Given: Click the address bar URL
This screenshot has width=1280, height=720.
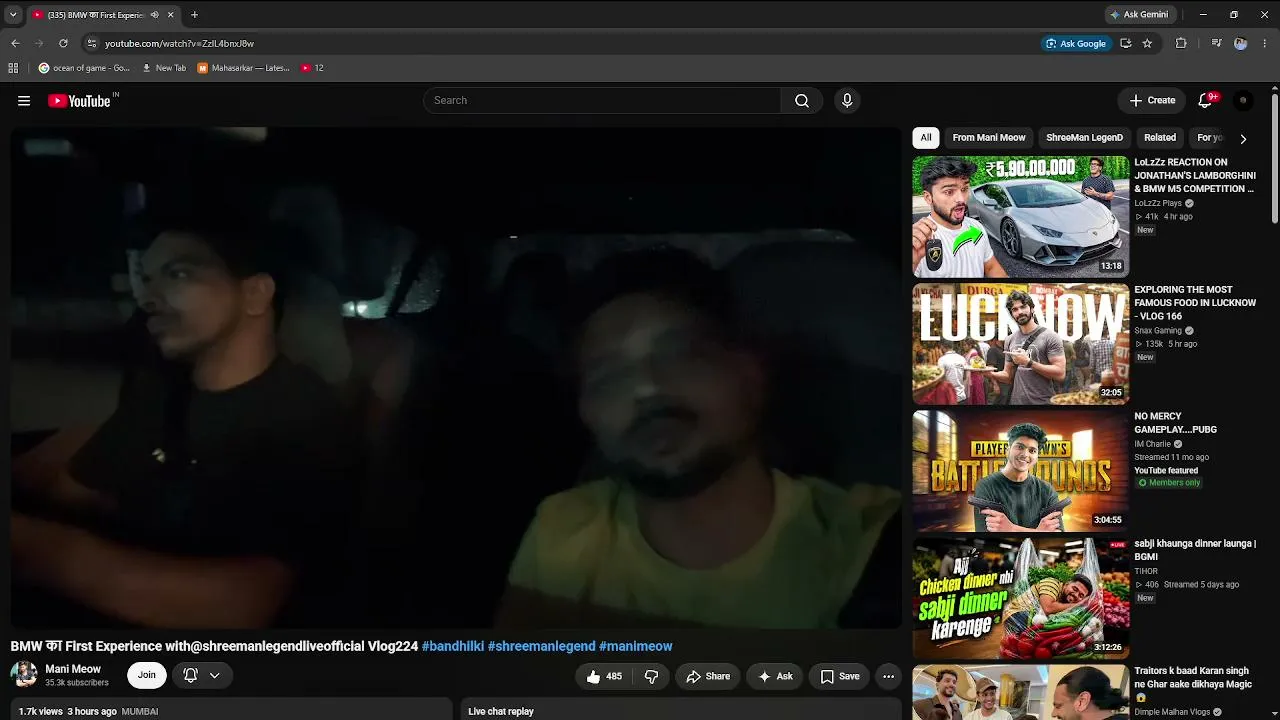Looking at the screenshot, I should click(180, 43).
